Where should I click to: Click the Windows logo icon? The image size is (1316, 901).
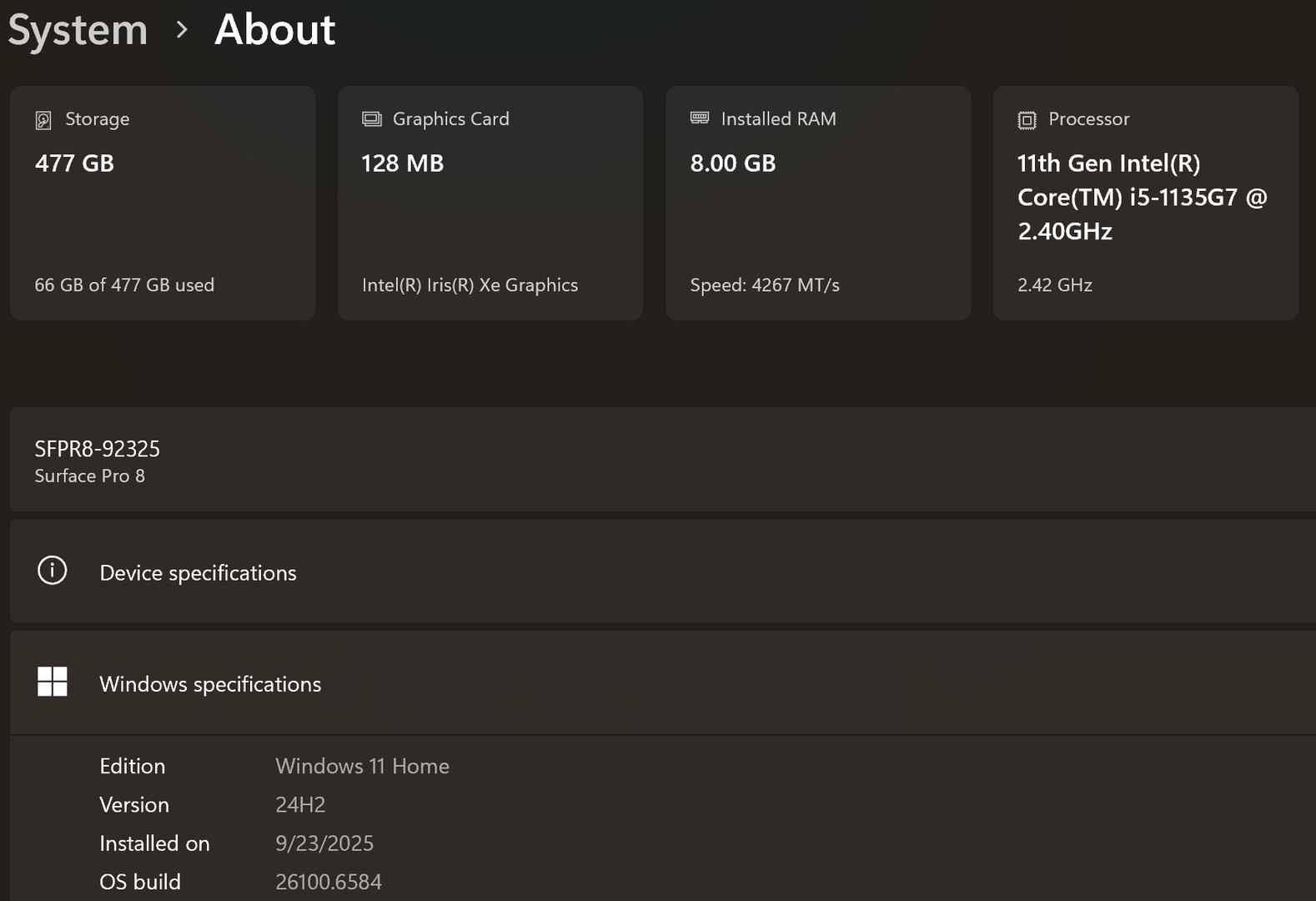click(x=53, y=682)
